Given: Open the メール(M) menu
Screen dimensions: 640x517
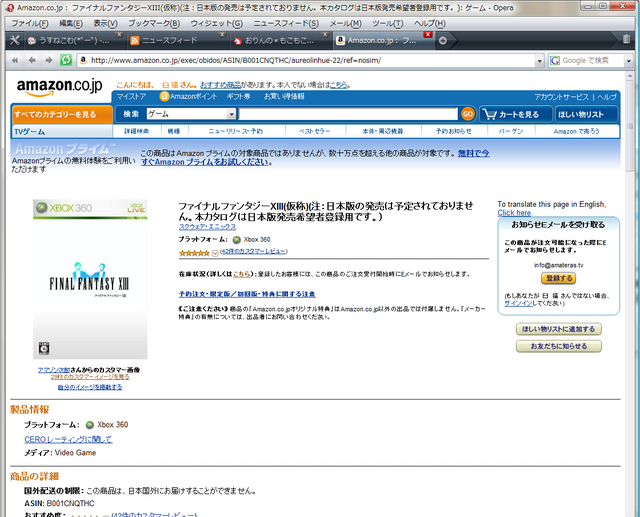Looking at the screenshot, I should pos(346,23).
